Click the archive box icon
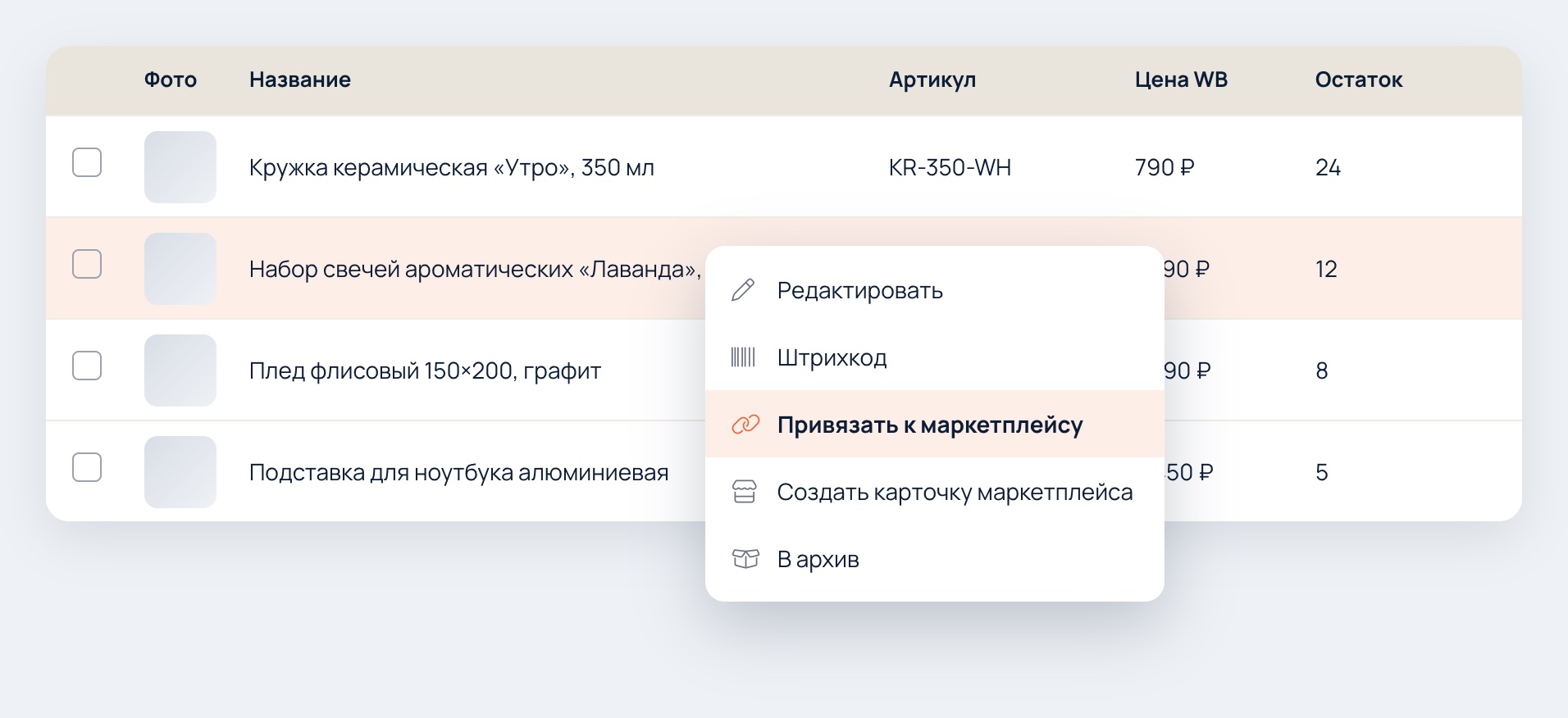This screenshot has width=1568, height=718. pyautogui.click(x=745, y=559)
